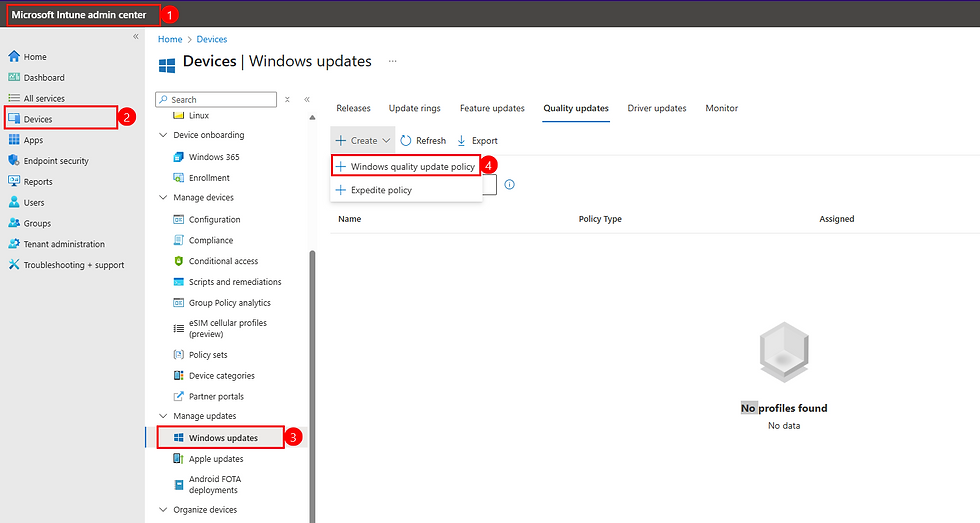
Task: Click the Compliance icon
Action: 179,240
